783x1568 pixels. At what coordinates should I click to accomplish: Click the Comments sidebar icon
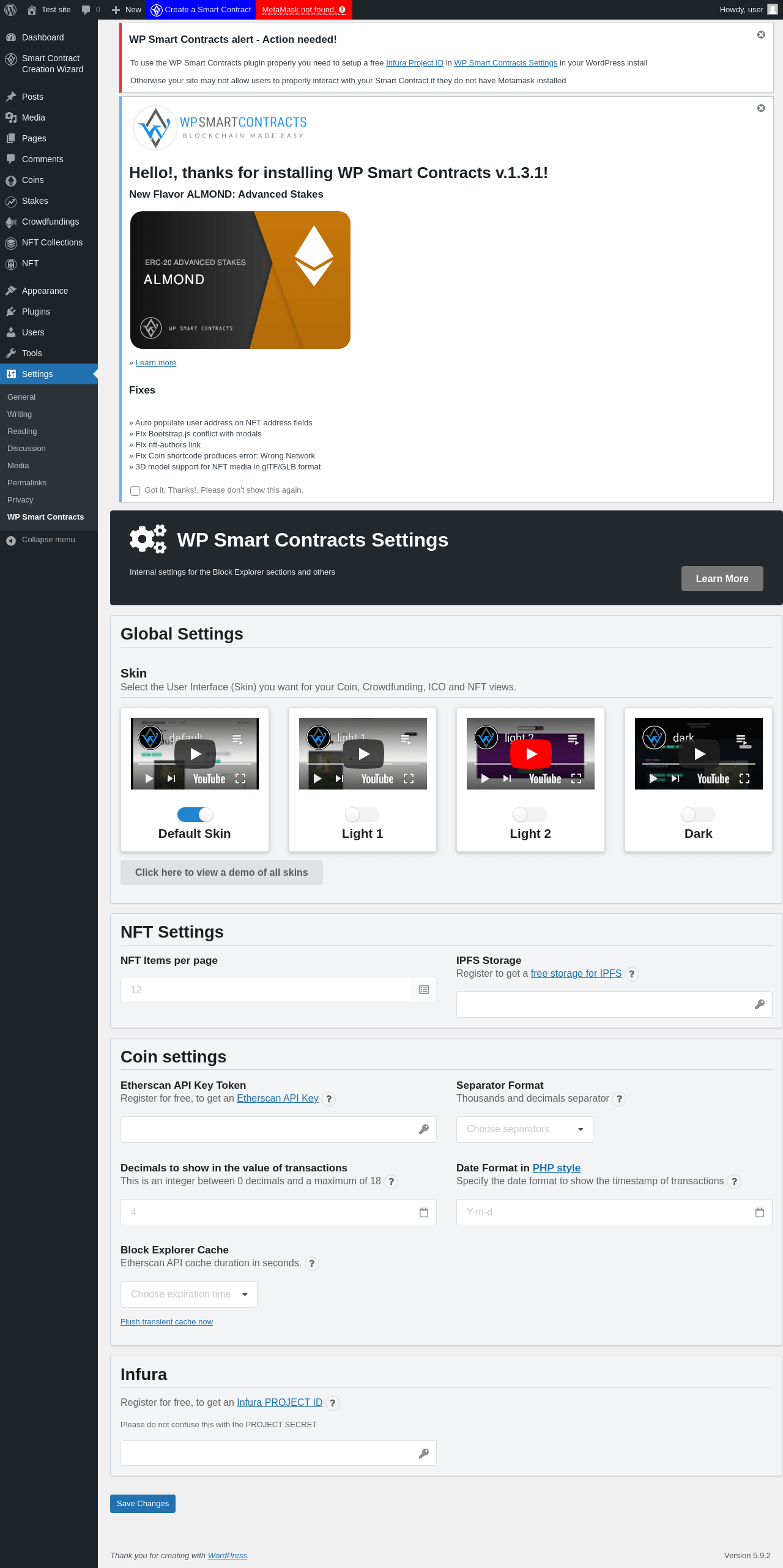(11, 159)
